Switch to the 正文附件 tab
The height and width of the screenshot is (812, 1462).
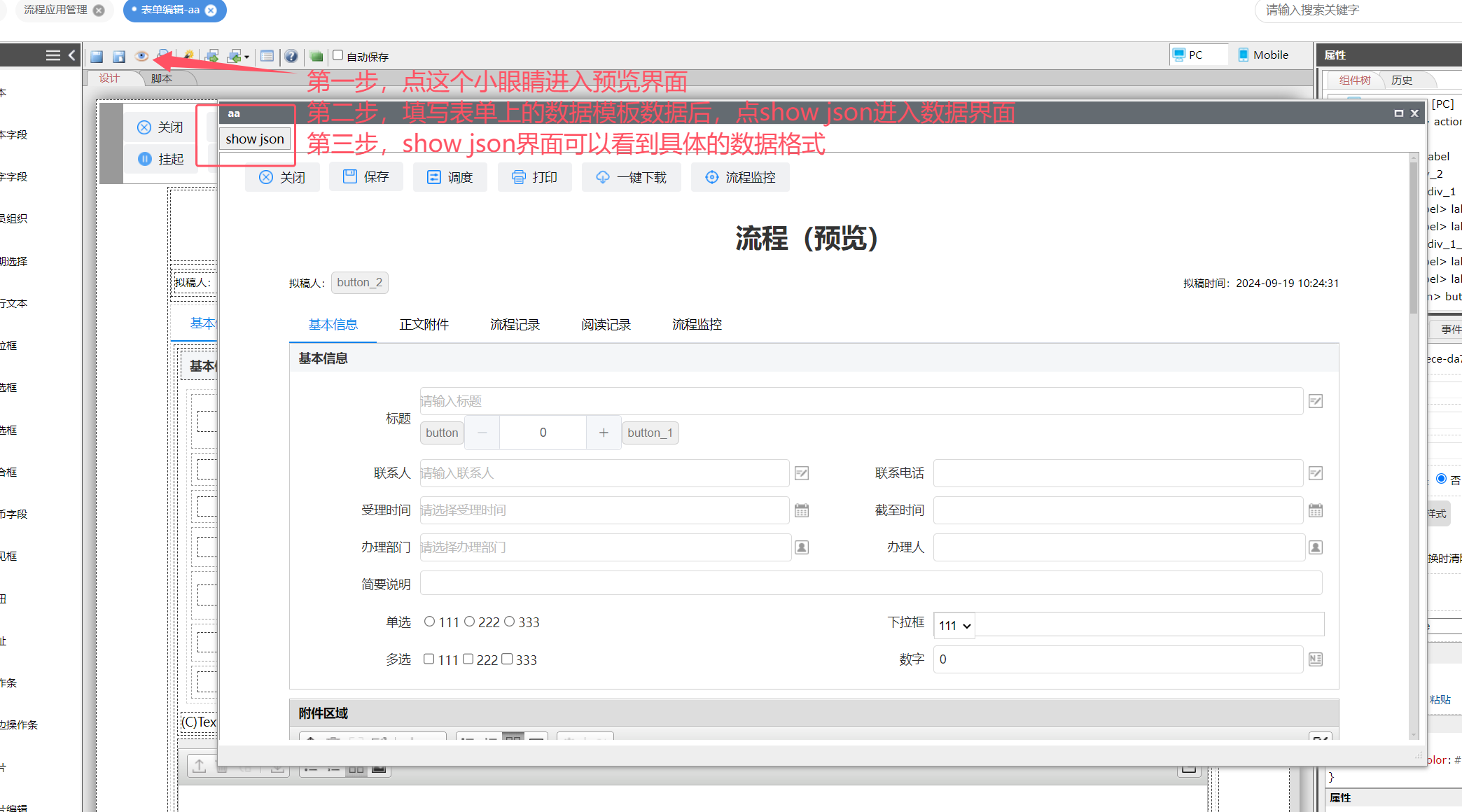pos(424,325)
